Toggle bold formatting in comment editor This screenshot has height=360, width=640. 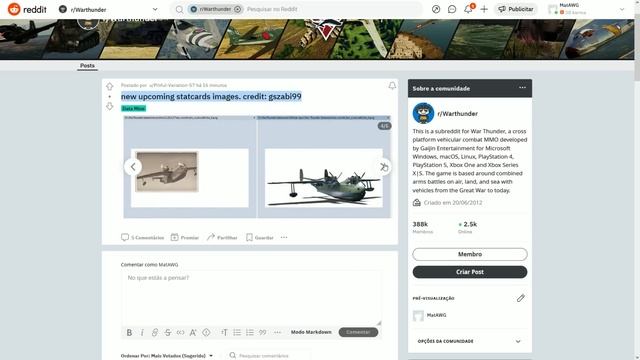(x=129, y=333)
